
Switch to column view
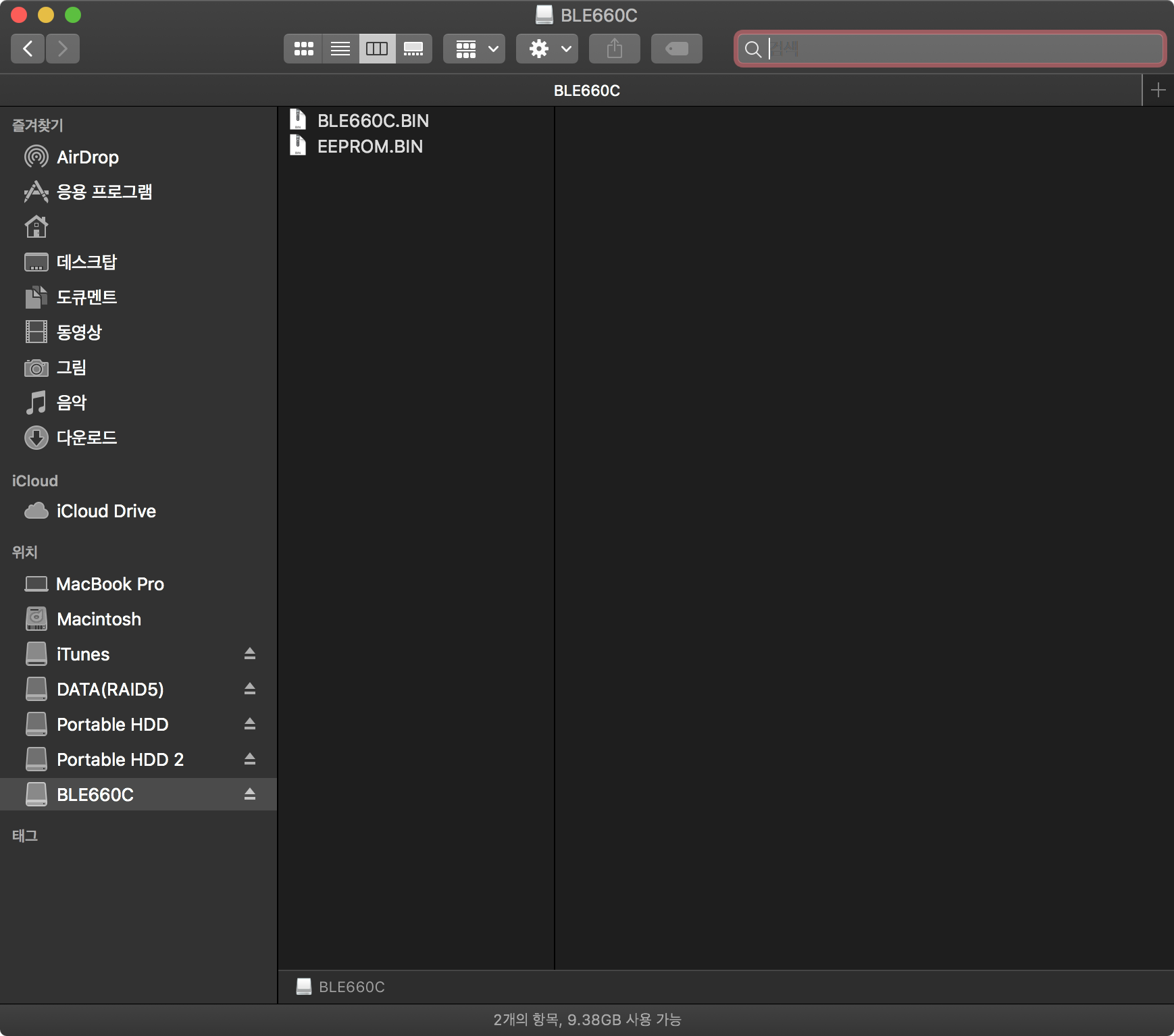click(377, 49)
